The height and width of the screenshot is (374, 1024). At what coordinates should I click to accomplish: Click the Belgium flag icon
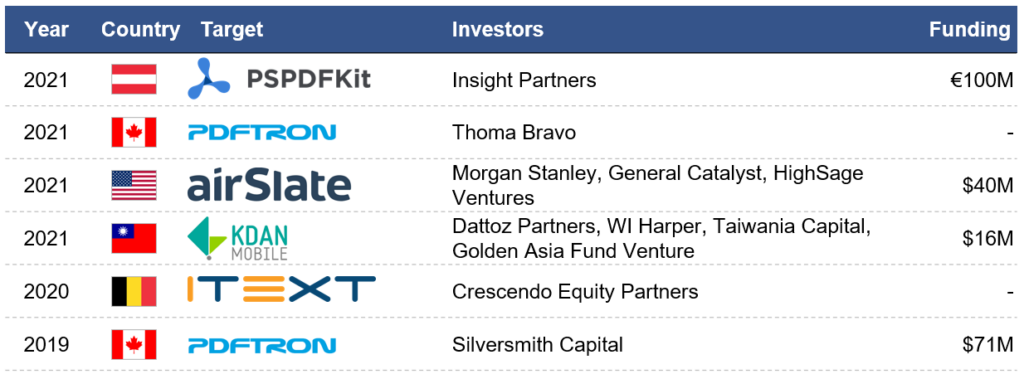click(x=134, y=291)
